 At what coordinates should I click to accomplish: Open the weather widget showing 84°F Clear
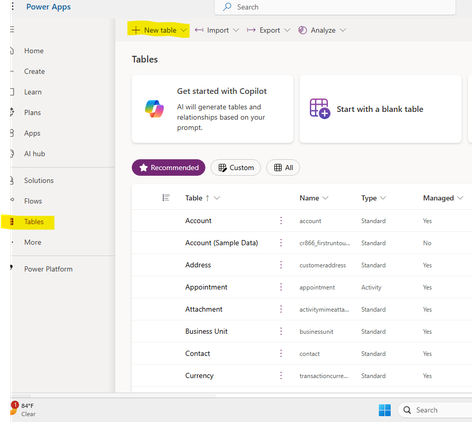point(24,409)
